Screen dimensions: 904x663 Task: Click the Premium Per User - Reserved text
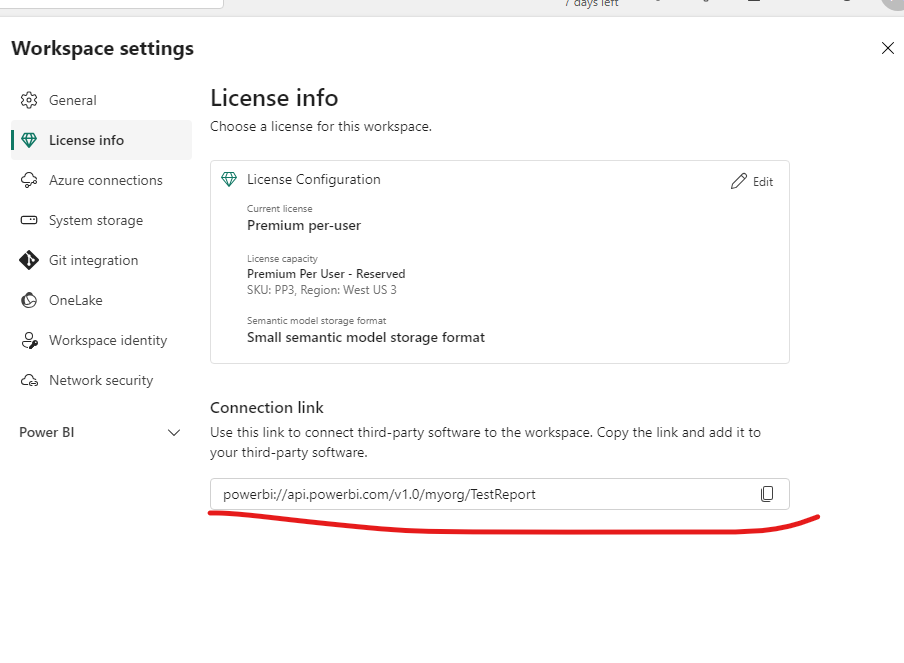click(326, 274)
